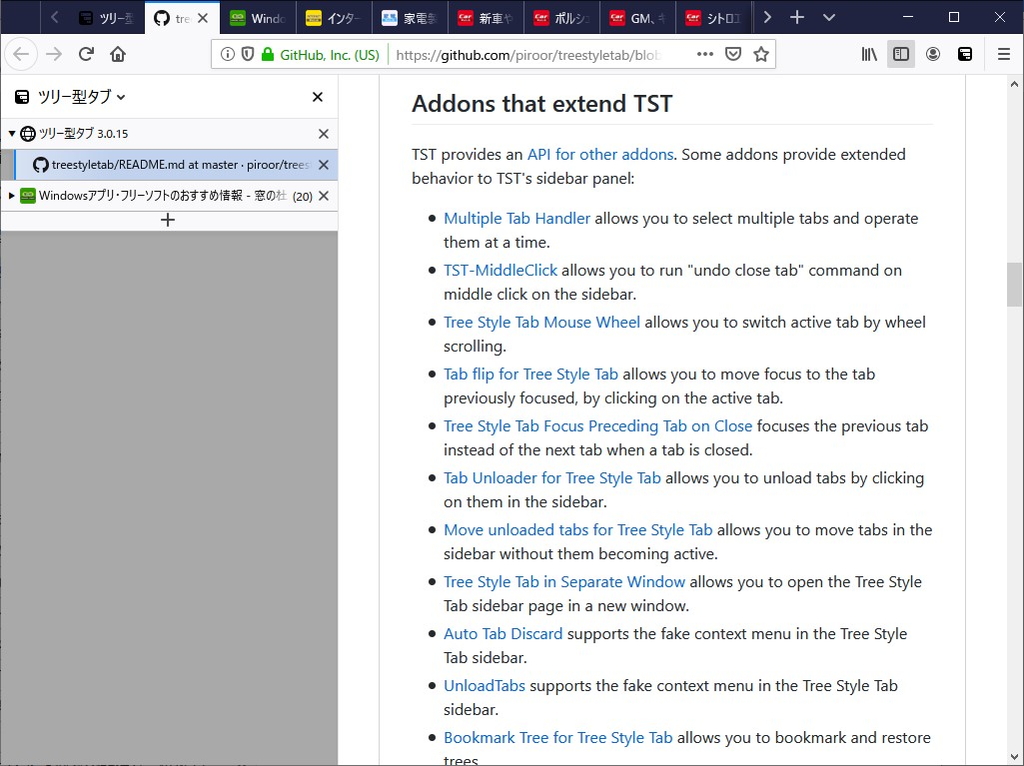Switch to the シトロエン tab
The width and height of the screenshot is (1024, 766).
[712, 18]
